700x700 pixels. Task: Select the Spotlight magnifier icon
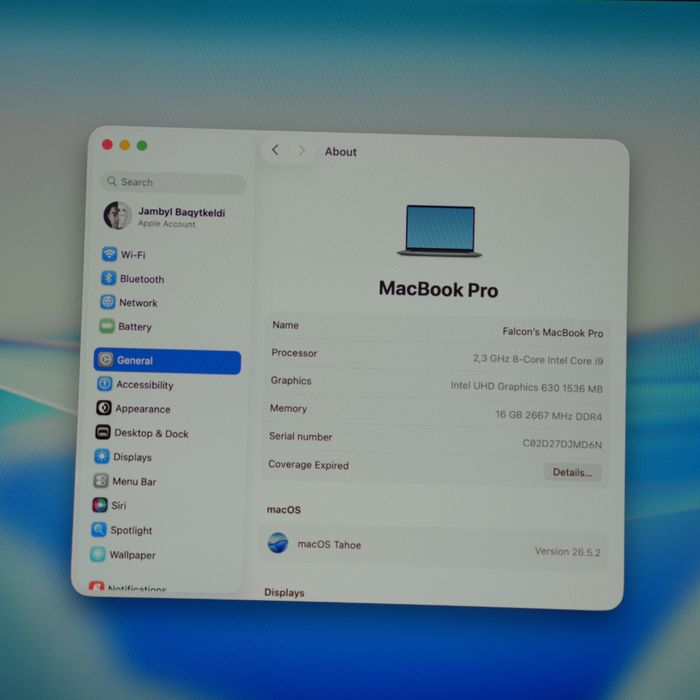[99, 530]
